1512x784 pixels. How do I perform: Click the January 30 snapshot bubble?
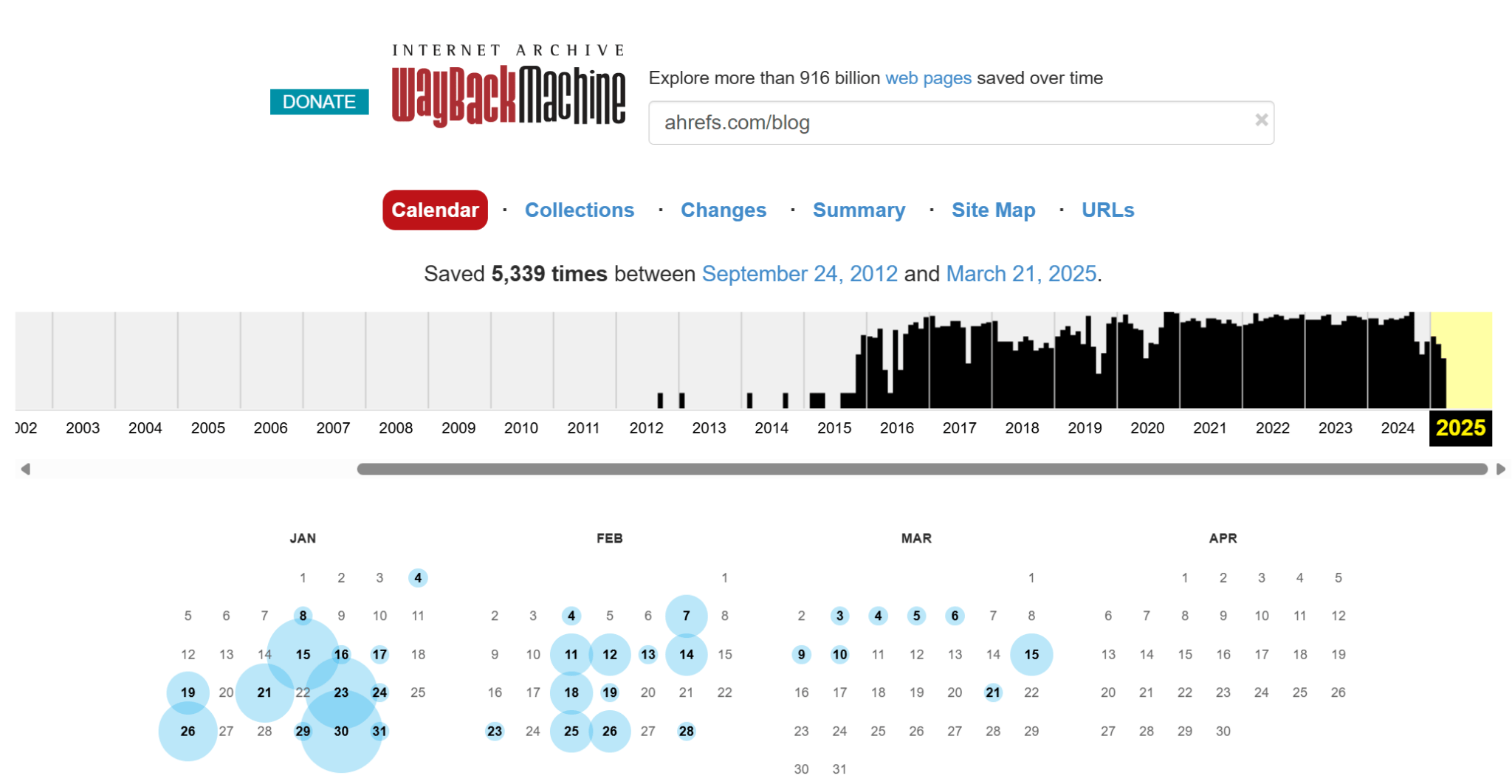click(341, 731)
